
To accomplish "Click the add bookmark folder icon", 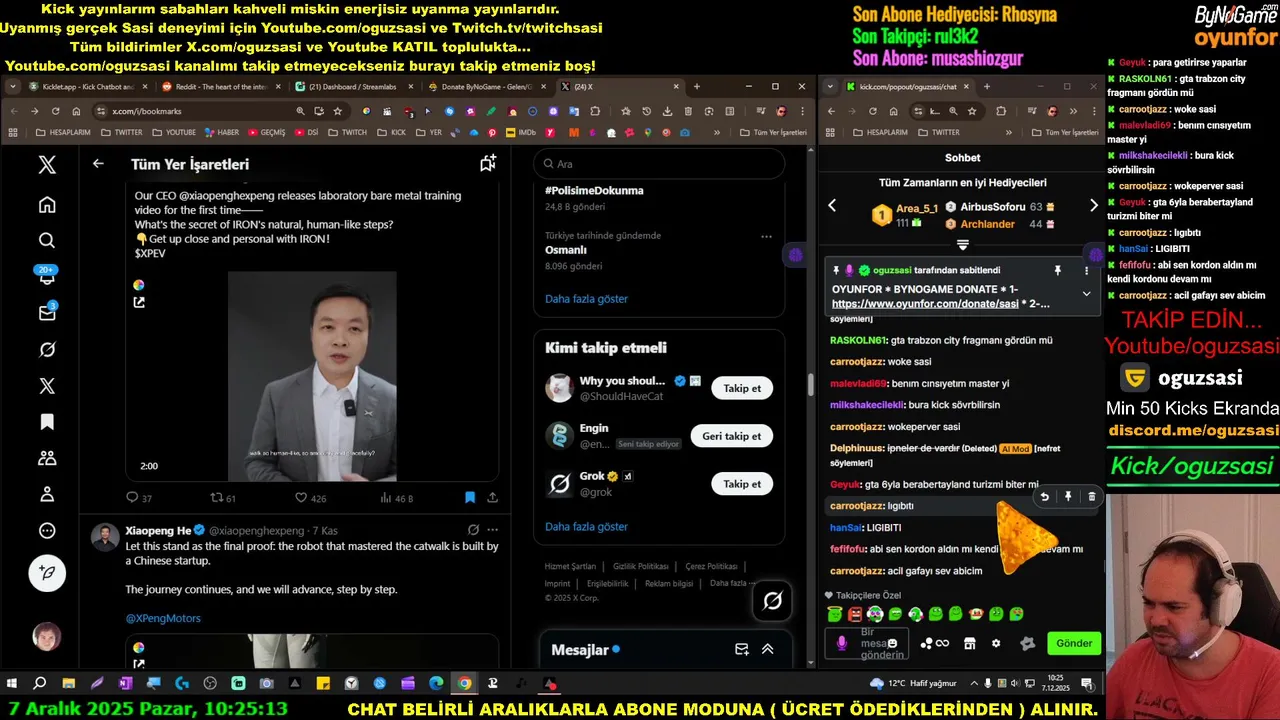I will [x=488, y=163].
